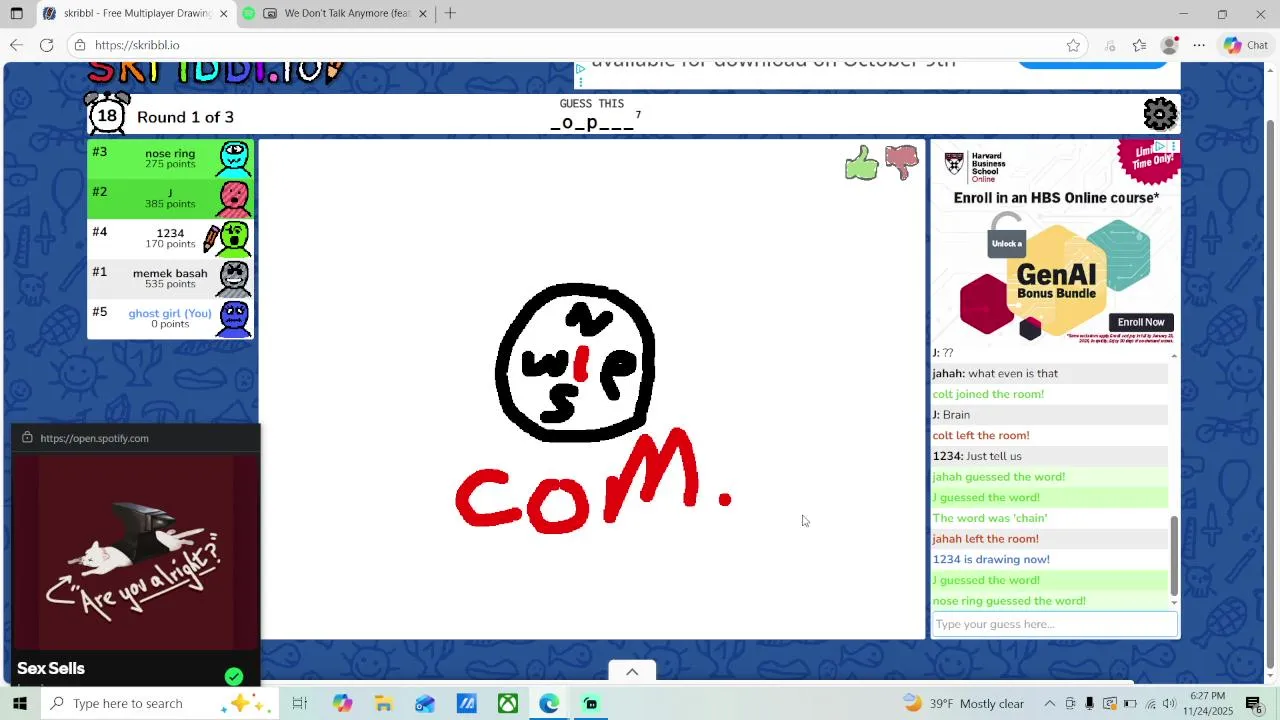Select player row ghost girl (You)
Viewport: 1280px width, 720px height.
coord(170,318)
